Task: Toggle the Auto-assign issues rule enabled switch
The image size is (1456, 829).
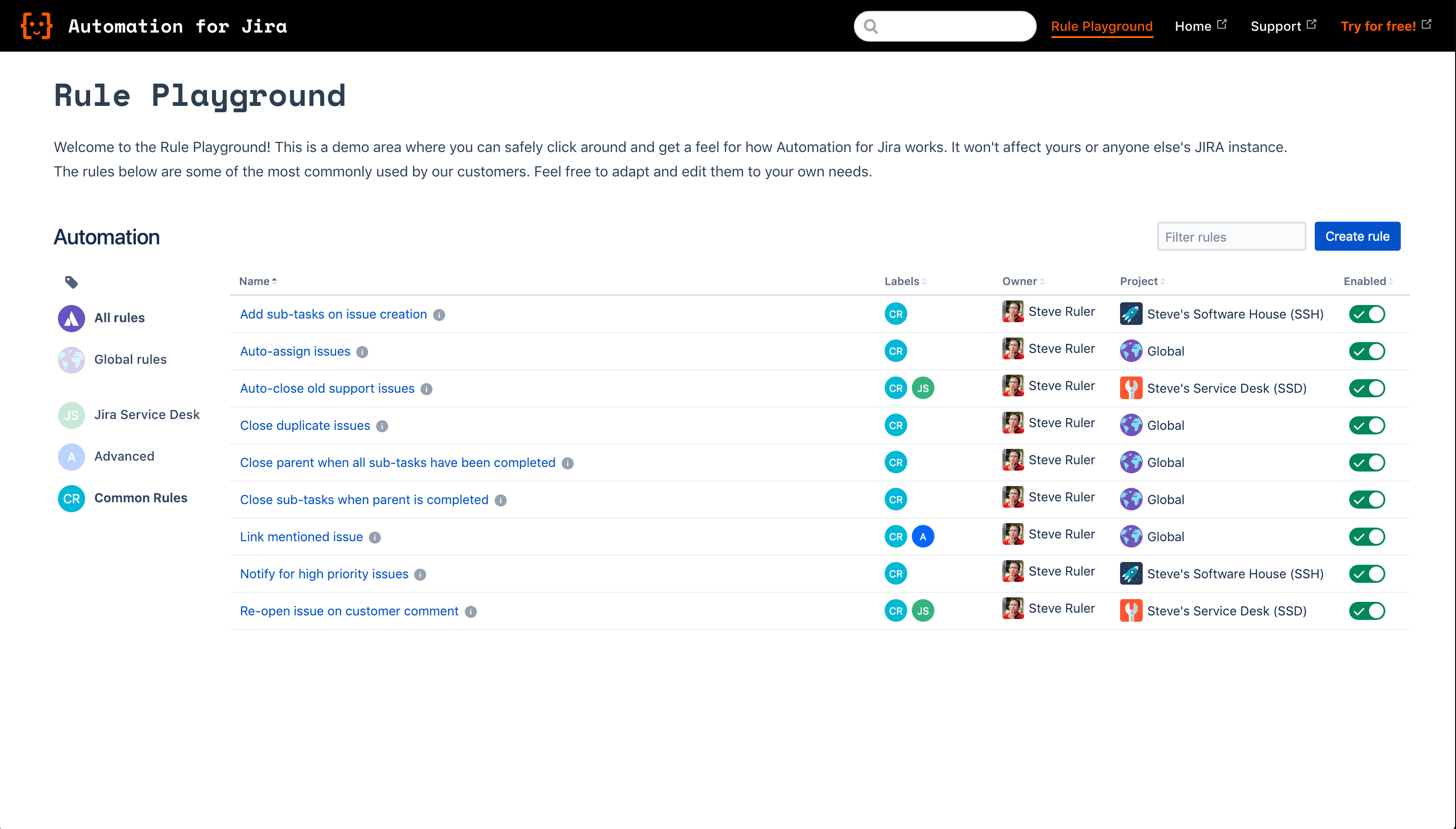Action: [x=1367, y=351]
